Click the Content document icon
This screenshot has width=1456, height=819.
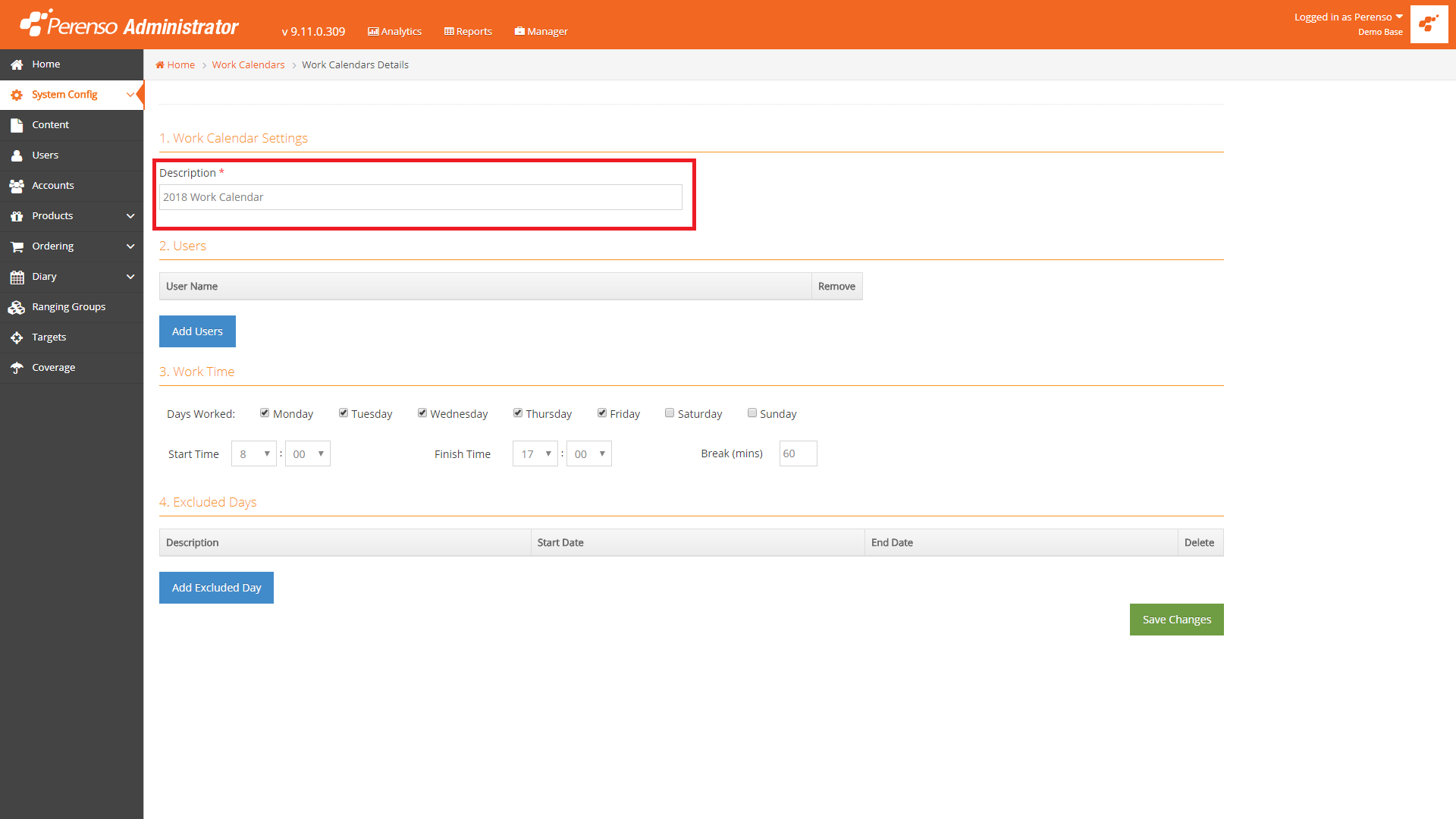(x=17, y=125)
